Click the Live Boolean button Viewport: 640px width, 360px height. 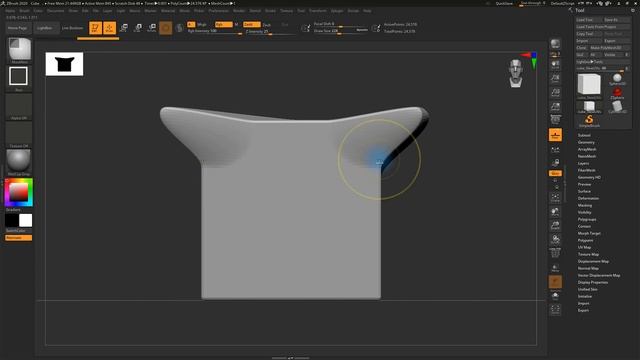[72, 28]
